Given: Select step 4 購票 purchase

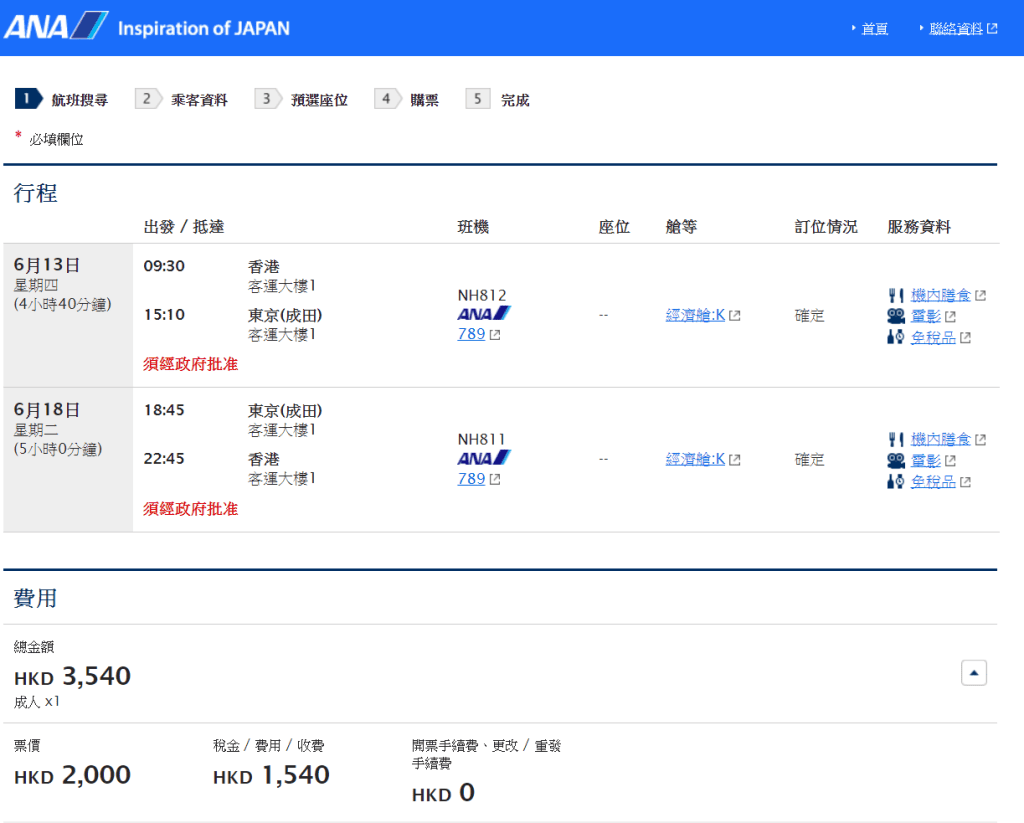Looking at the screenshot, I should click(411, 100).
